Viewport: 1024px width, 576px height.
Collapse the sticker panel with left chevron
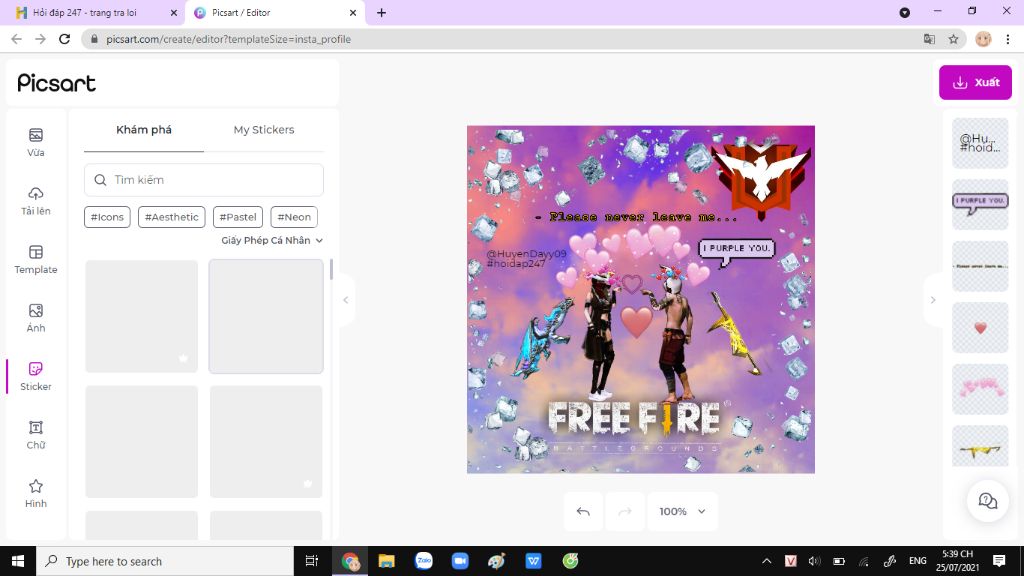[346, 300]
